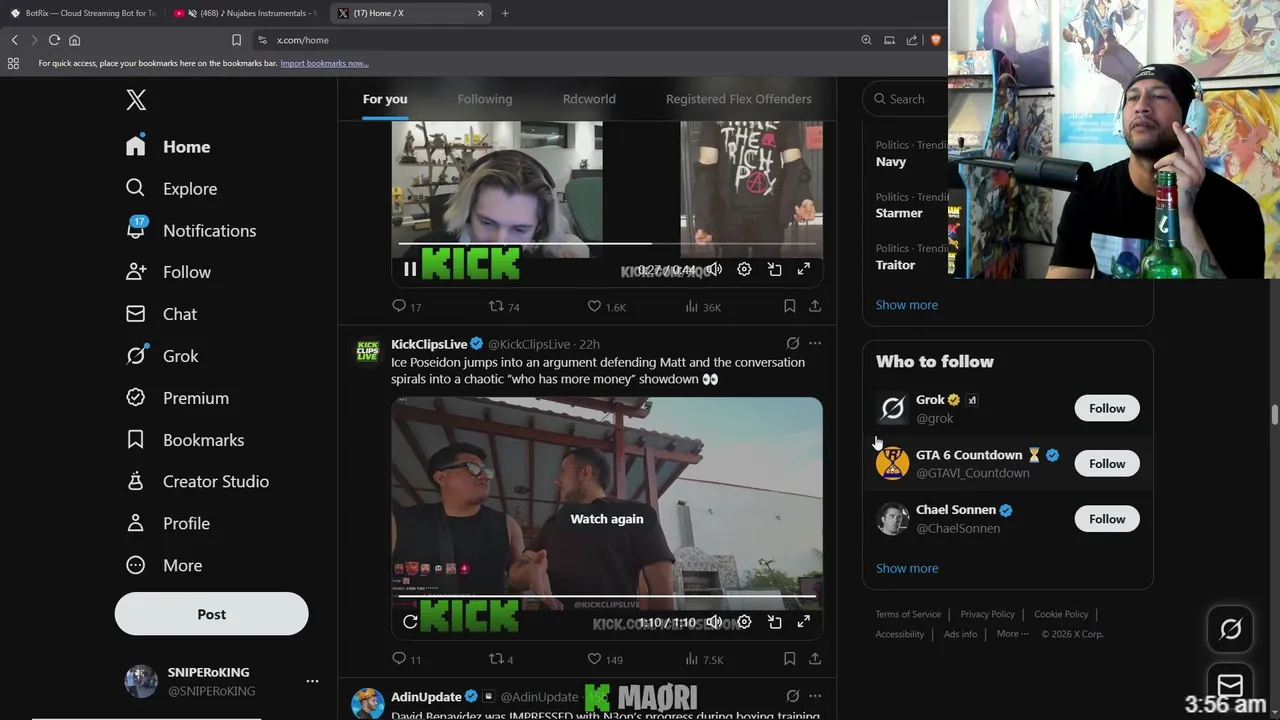
Task: Like the post with 149 likes
Action: [605, 659]
